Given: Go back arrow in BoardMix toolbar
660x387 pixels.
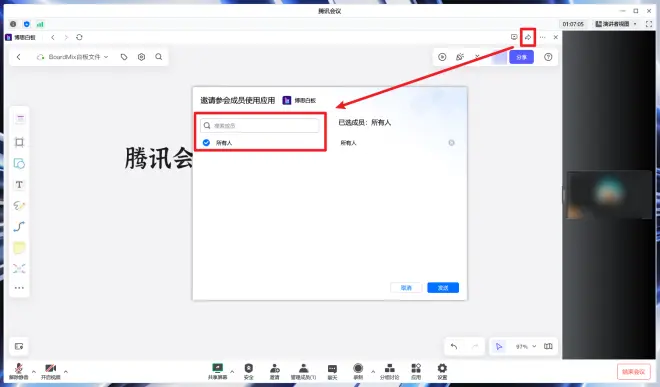Looking at the screenshot, I should coord(19,57).
